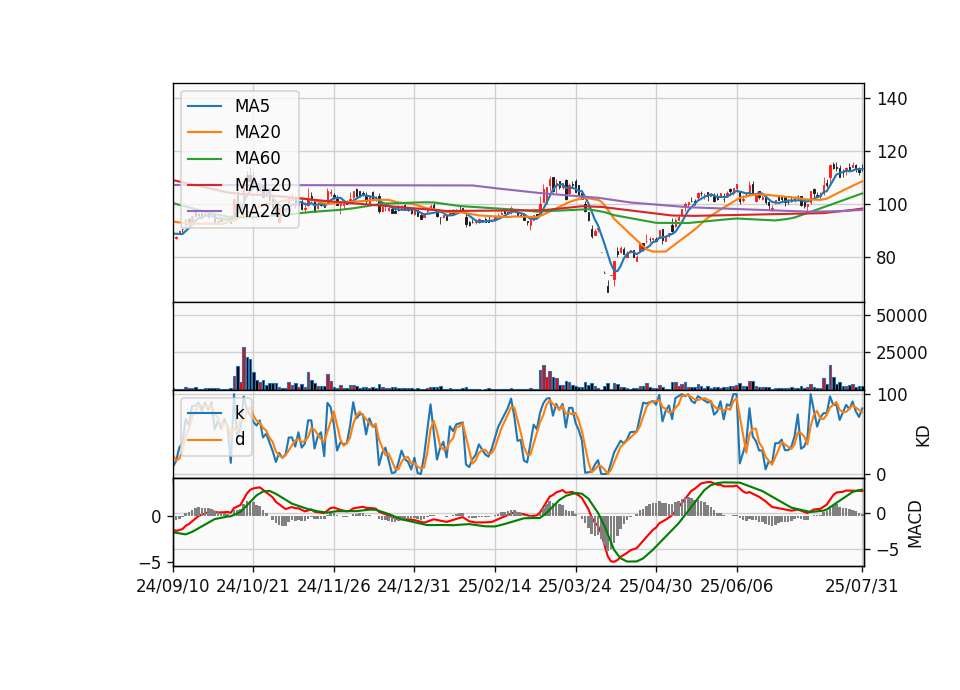Image resolution: width=960 pixels, height=690 pixels.
Task: Click the 25/07/31 date axis label
Action: click(861, 586)
